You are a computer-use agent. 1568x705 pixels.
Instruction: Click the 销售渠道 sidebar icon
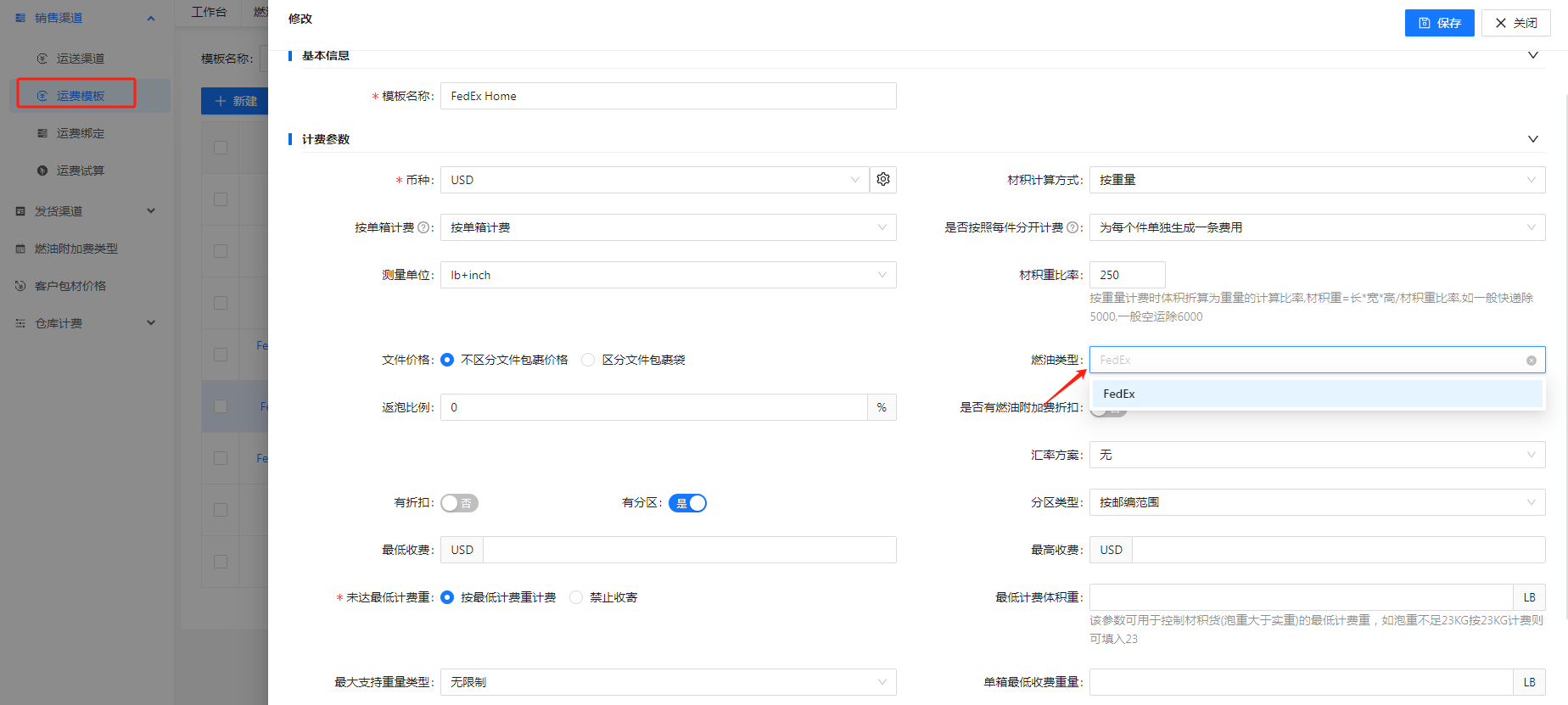point(20,18)
